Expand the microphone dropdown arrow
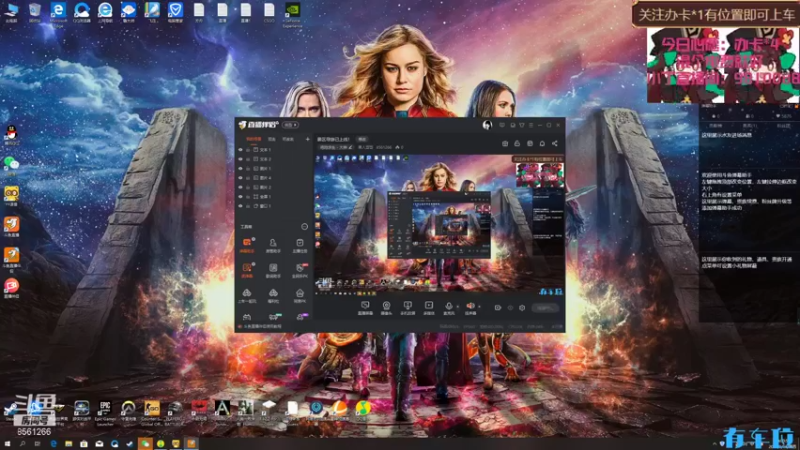The image size is (800, 450). [457, 307]
